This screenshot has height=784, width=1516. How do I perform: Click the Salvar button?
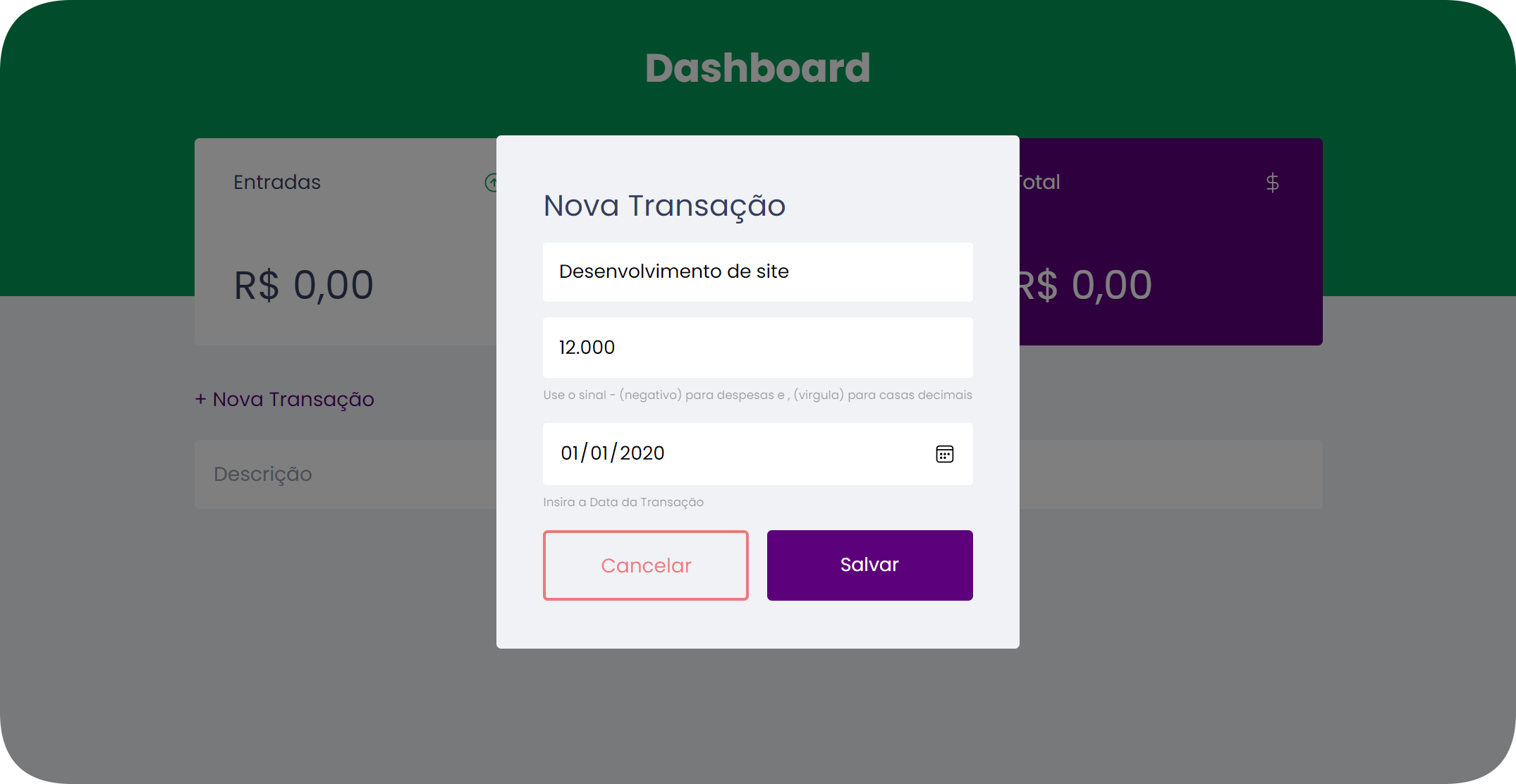tap(869, 565)
